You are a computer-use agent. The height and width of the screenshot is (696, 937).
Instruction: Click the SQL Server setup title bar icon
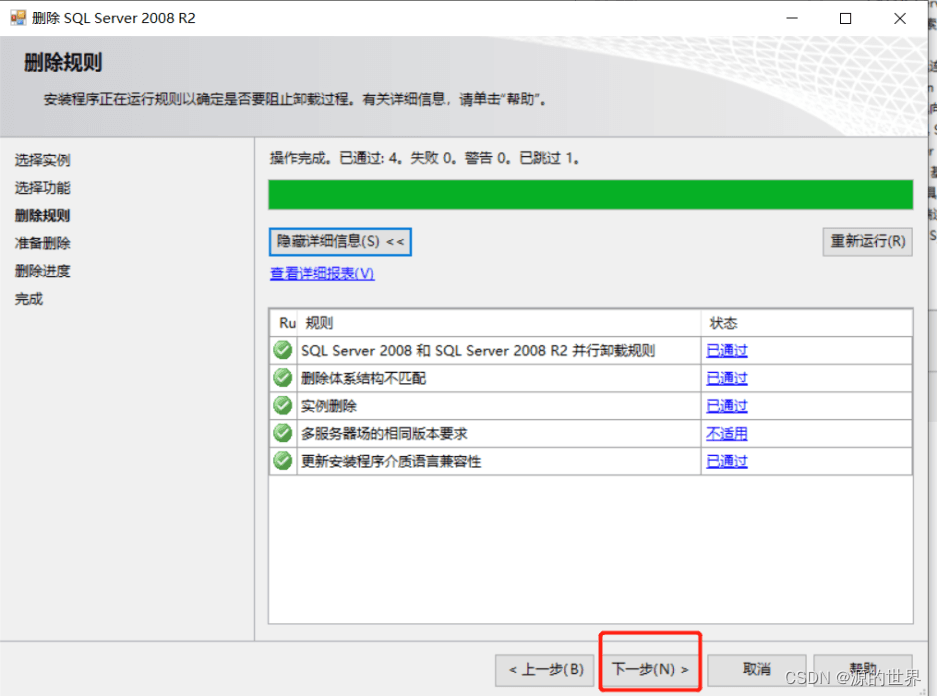point(18,18)
